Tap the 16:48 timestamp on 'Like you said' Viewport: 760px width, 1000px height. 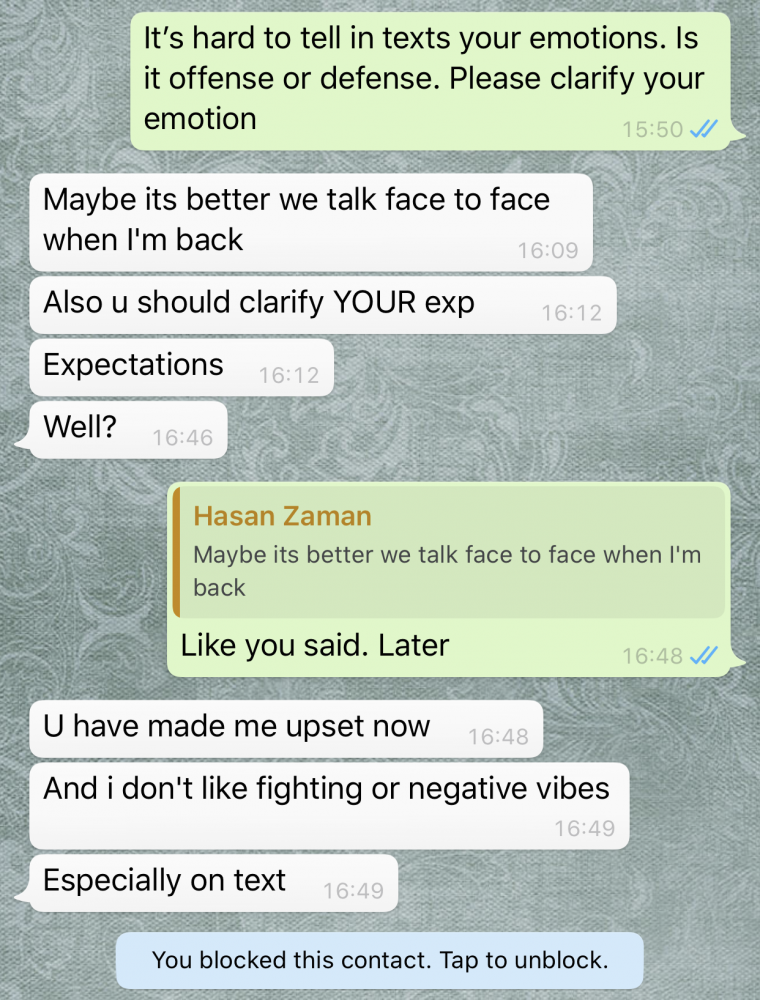[x=652, y=655]
